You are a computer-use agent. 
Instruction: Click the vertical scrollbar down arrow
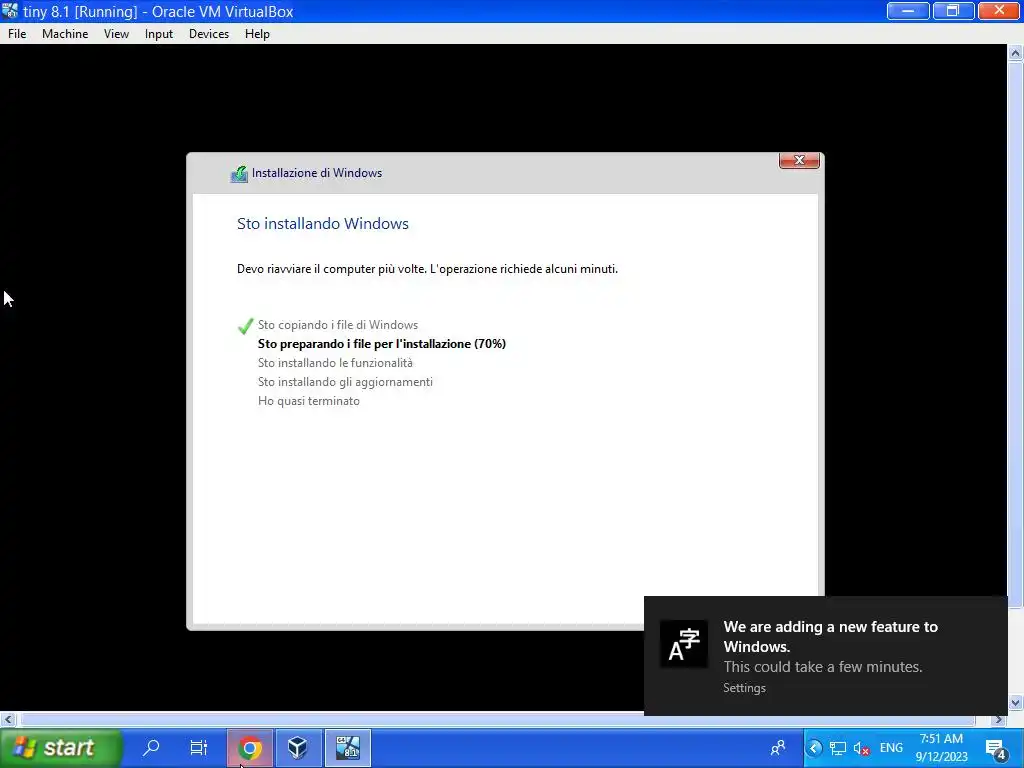click(x=1016, y=703)
